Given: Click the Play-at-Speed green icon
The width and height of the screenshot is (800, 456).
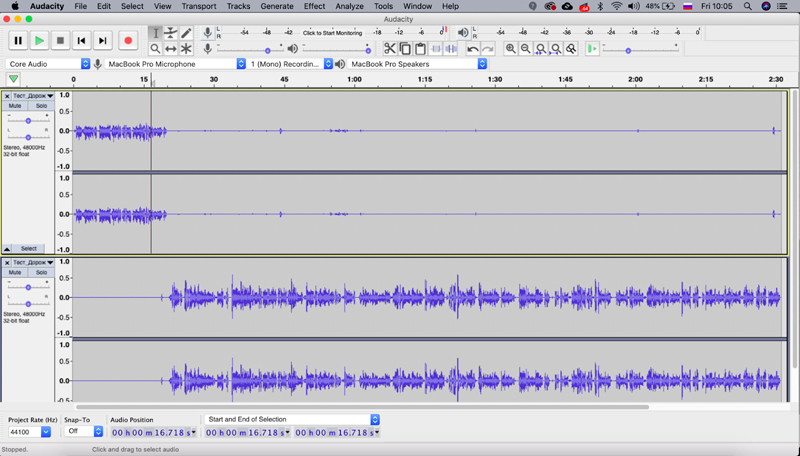Looking at the screenshot, I should (x=592, y=48).
